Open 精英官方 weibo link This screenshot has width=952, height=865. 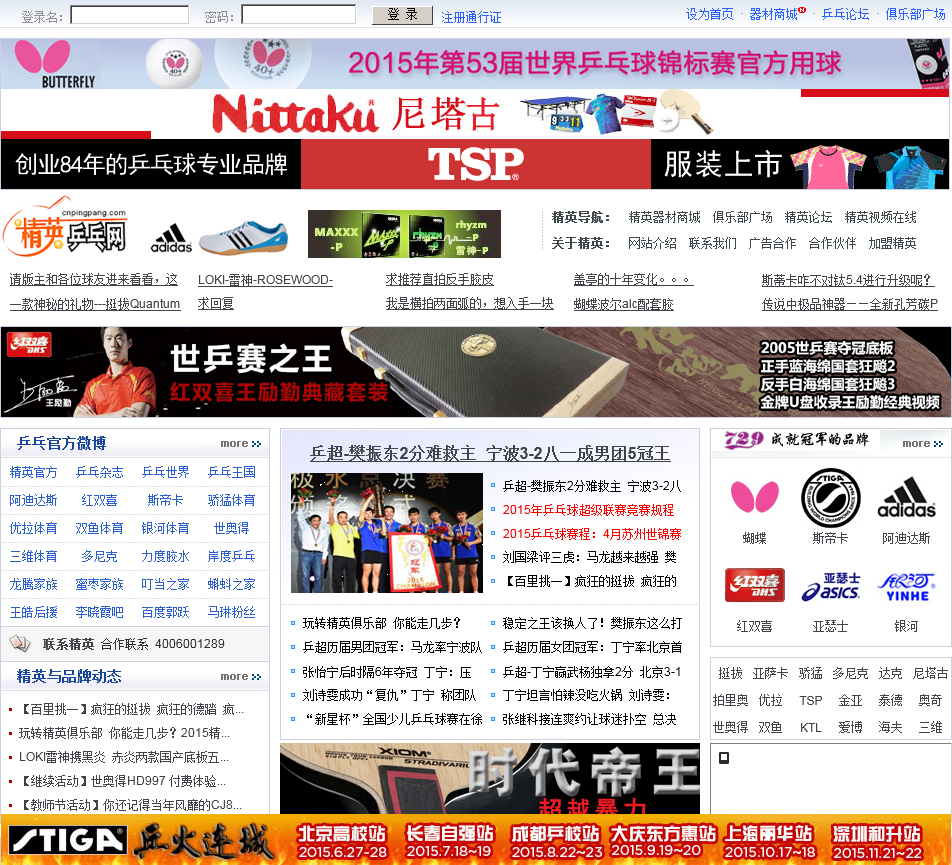33,472
